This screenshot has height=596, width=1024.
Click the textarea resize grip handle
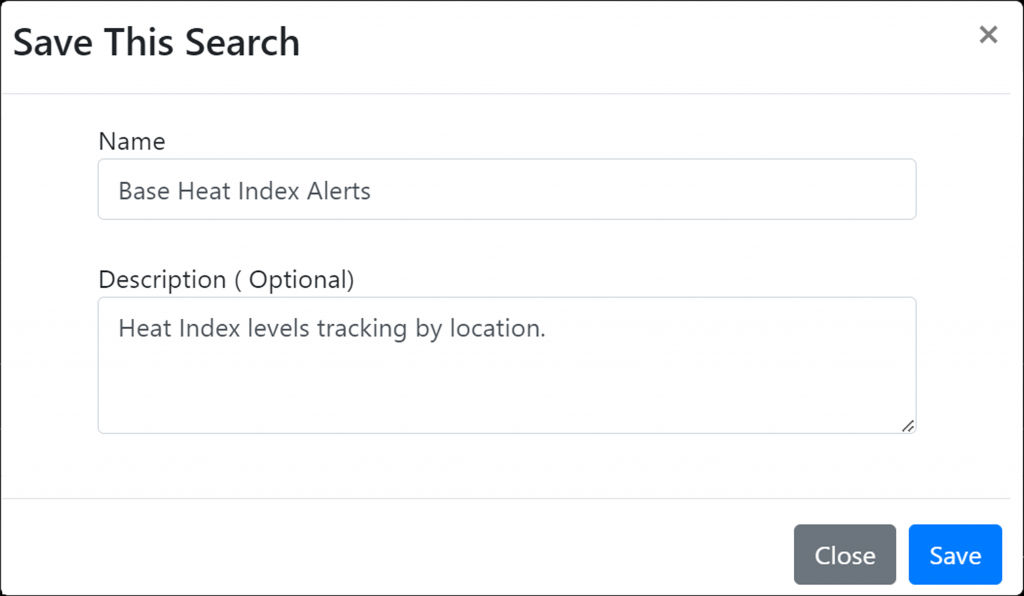pos(909,428)
